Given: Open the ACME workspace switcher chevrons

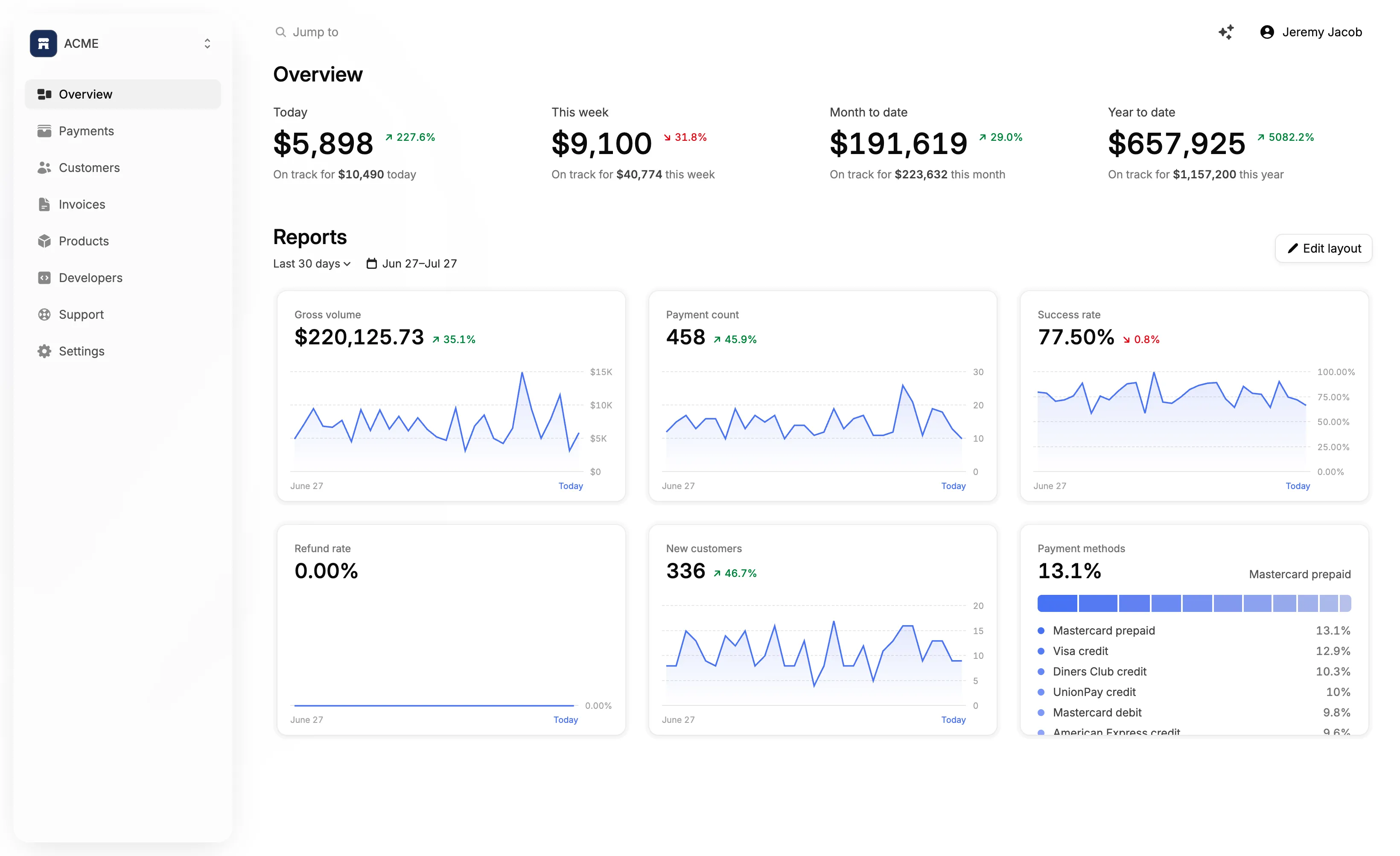Looking at the screenshot, I should (x=207, y=44).
